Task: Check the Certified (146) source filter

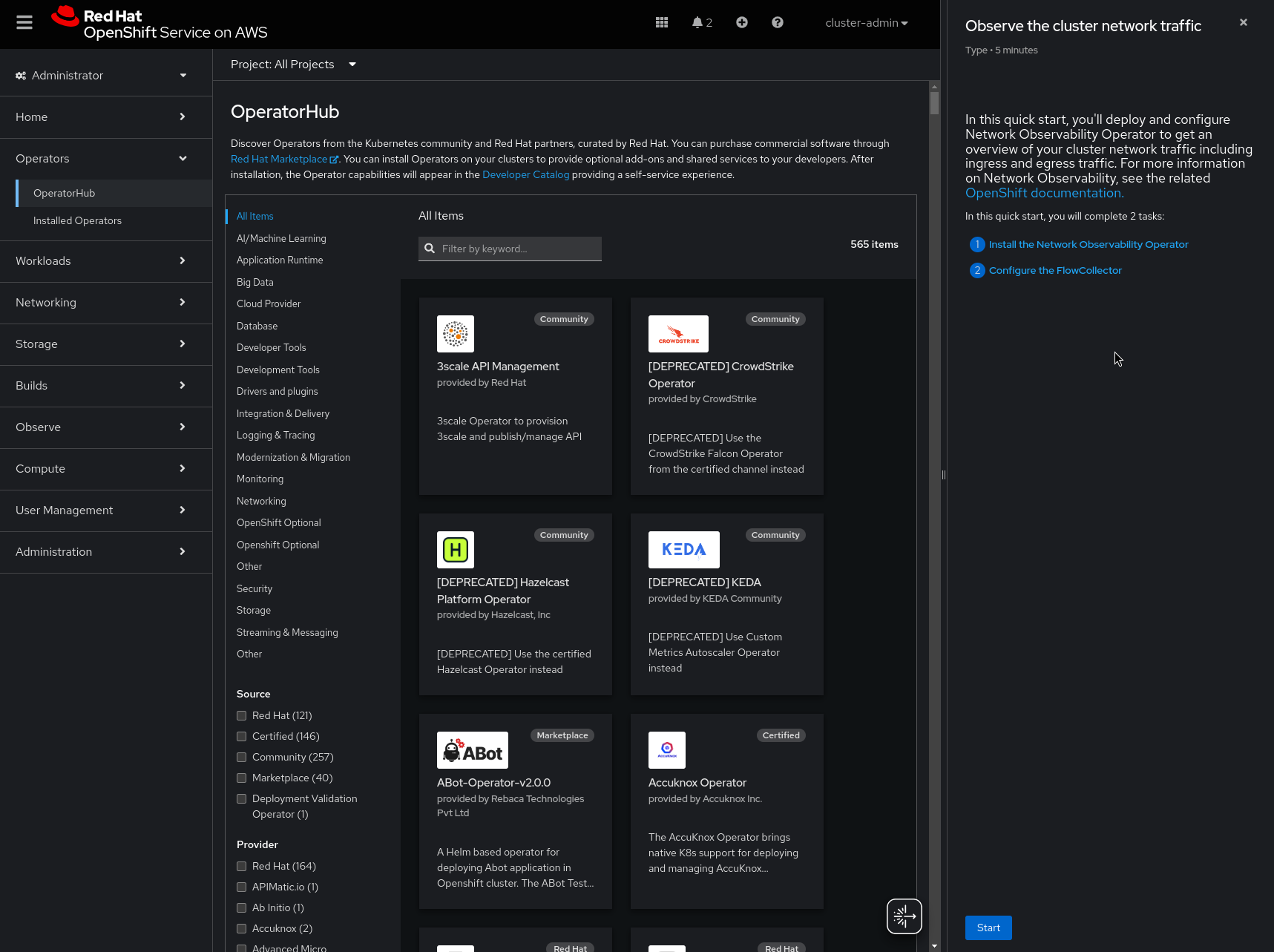Action: tap(241, 736)
